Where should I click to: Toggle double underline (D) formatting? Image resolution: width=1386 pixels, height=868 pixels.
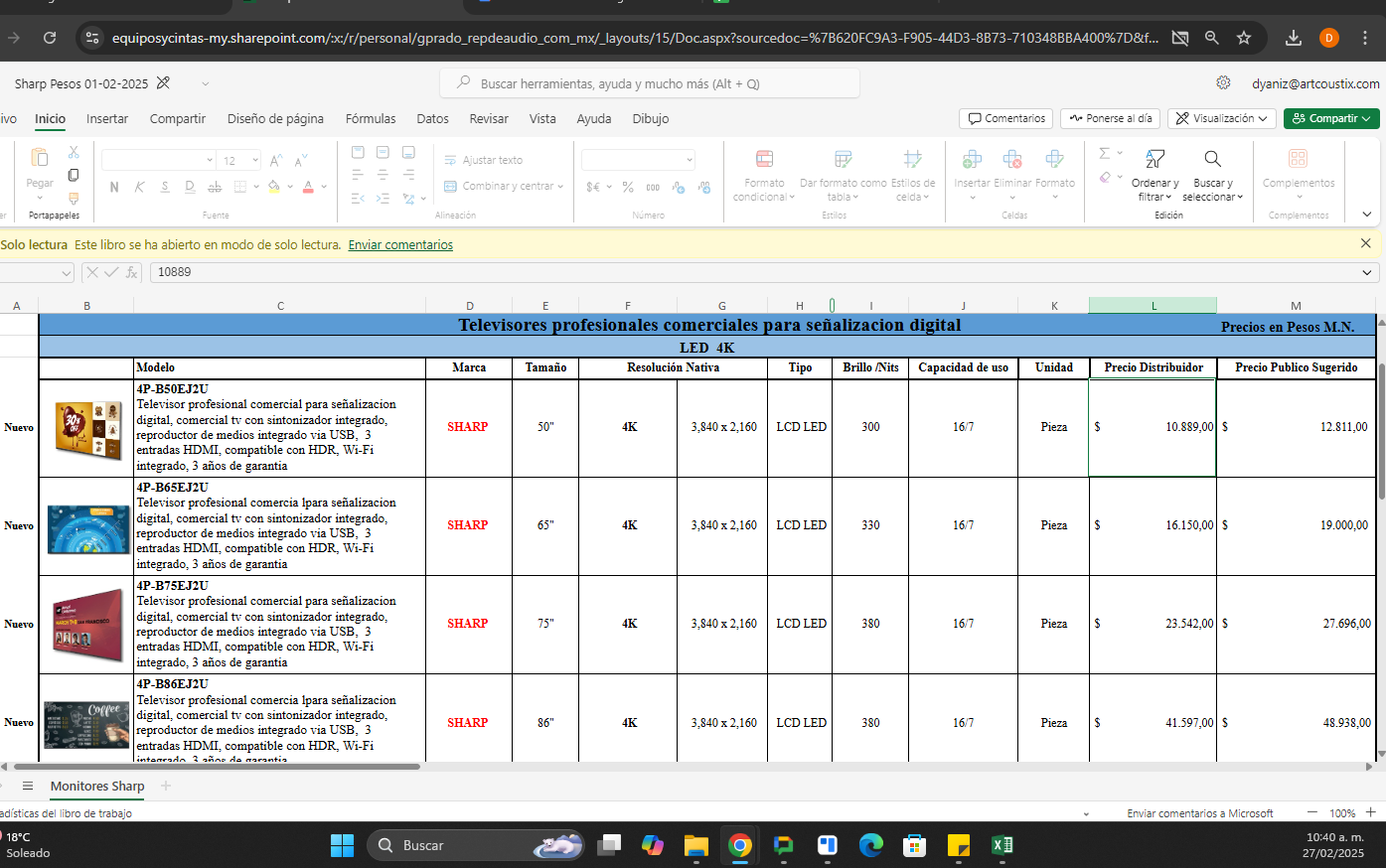[190, 187]
